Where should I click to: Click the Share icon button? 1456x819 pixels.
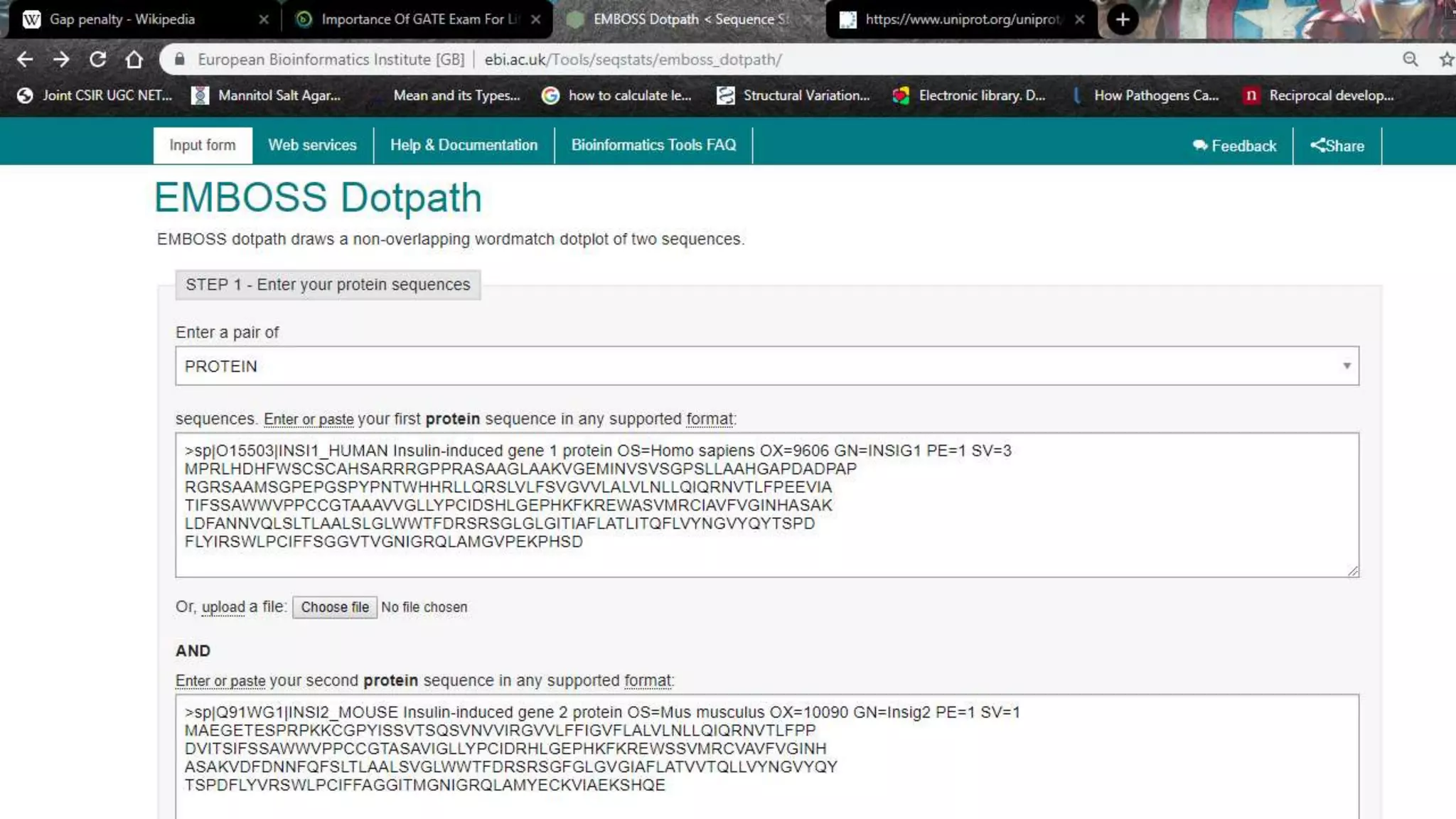1337,146
